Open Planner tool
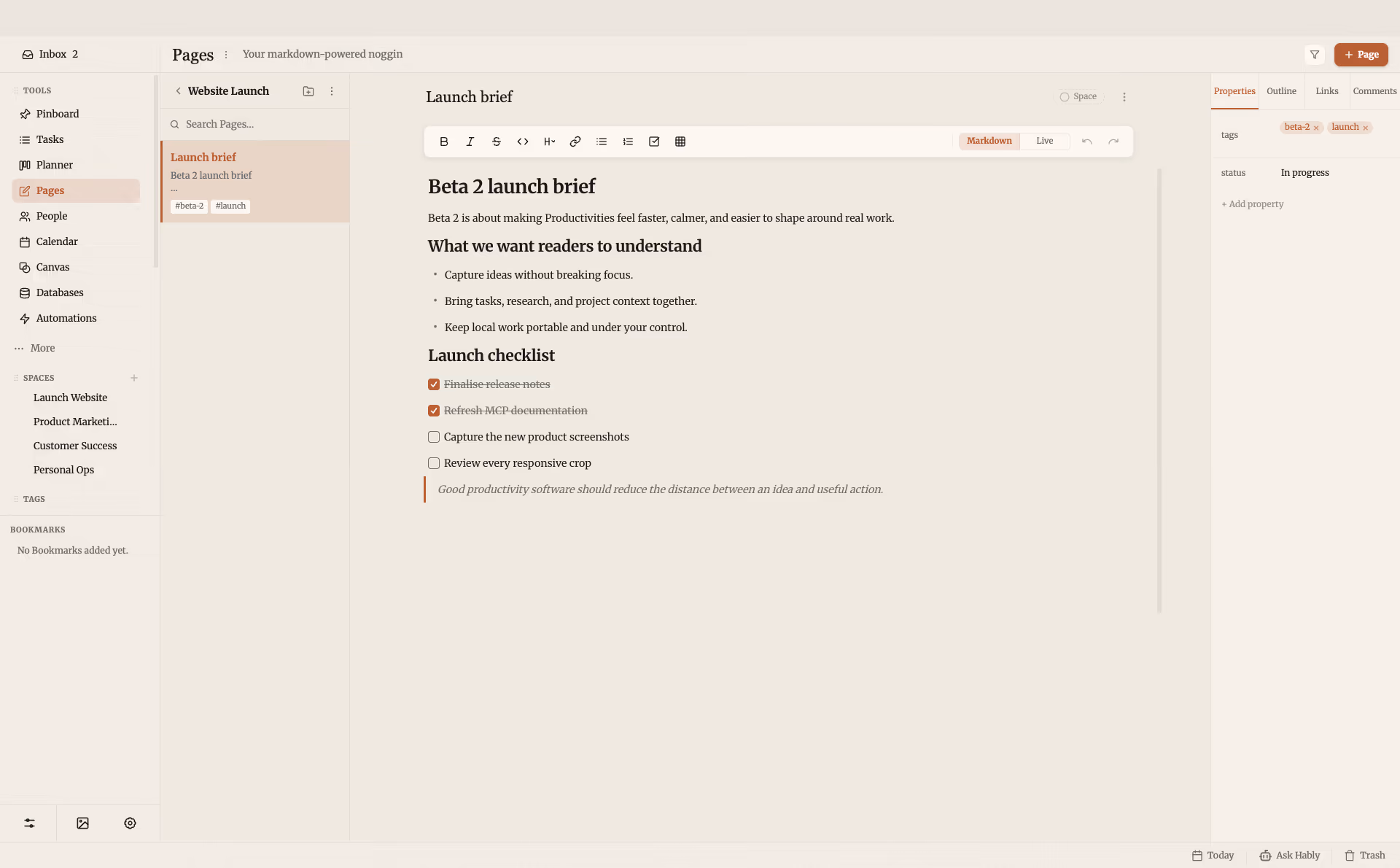 click(x=76, y=165)
